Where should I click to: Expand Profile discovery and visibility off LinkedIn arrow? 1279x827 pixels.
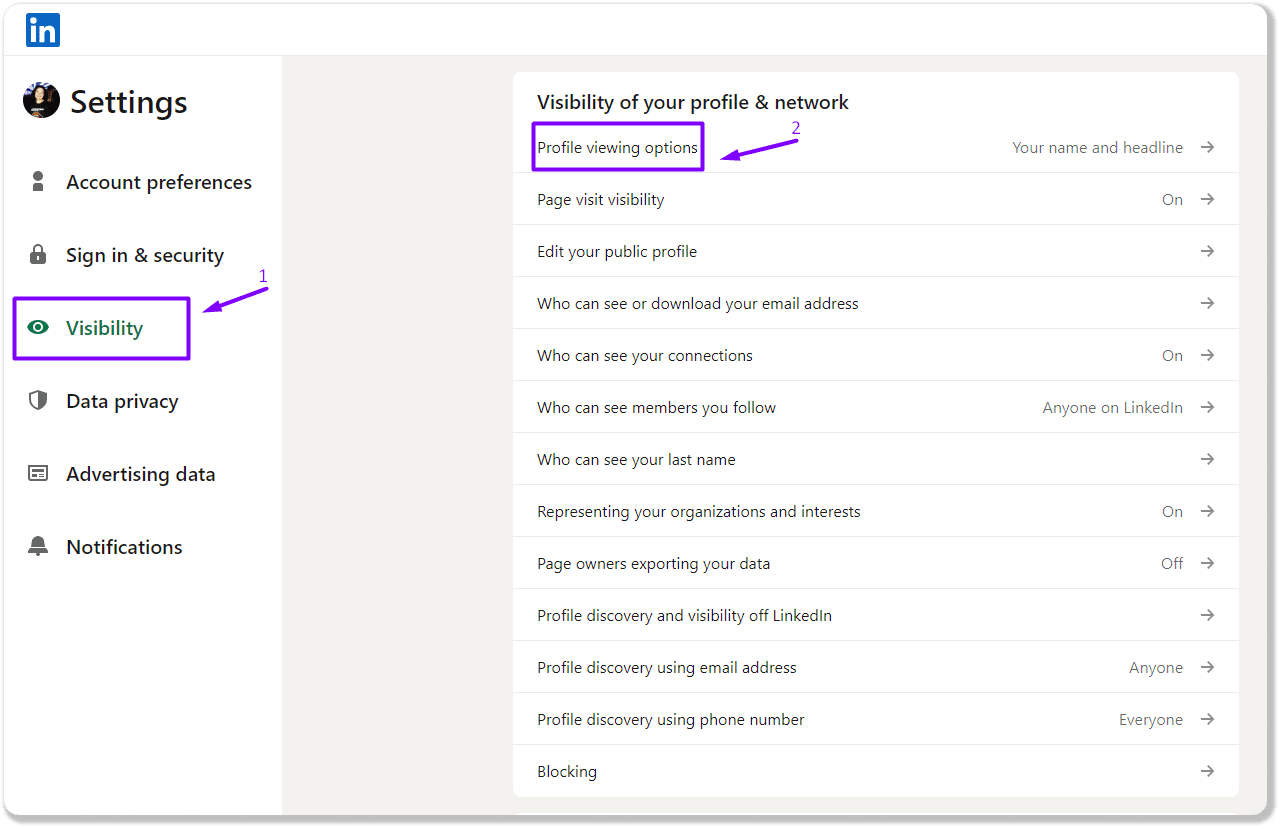click(x=1207, y=615)
